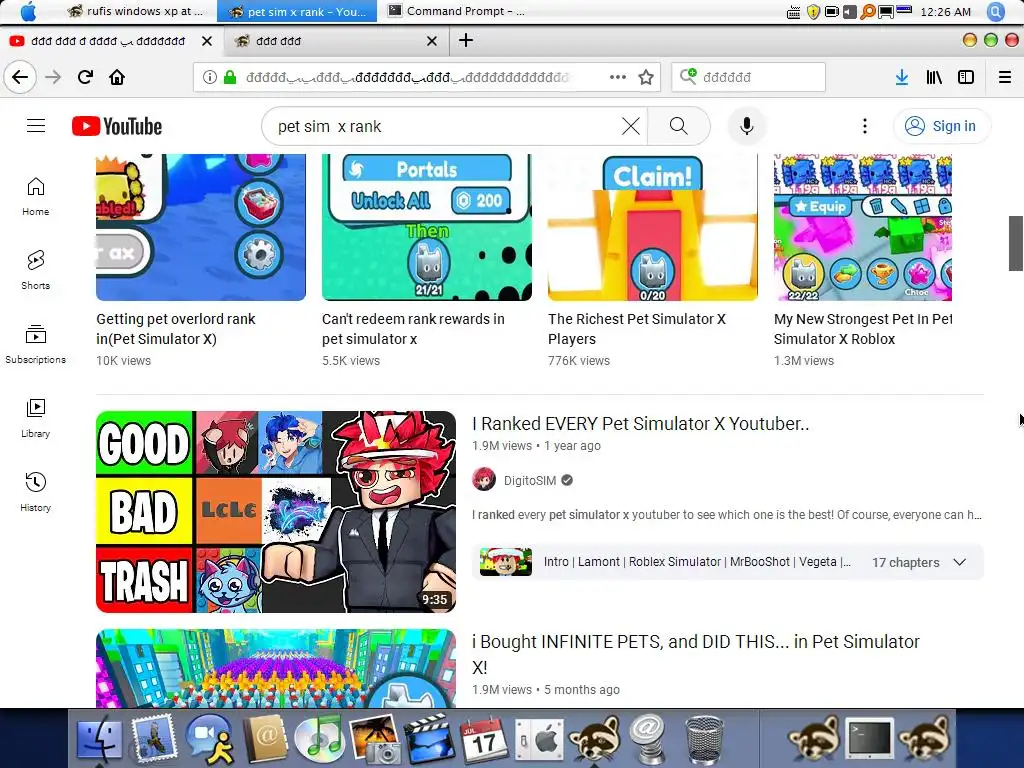Open a new browser tab with plus
The width and height of the screenshot is (1024, 768).
click(x=466, y=40)
